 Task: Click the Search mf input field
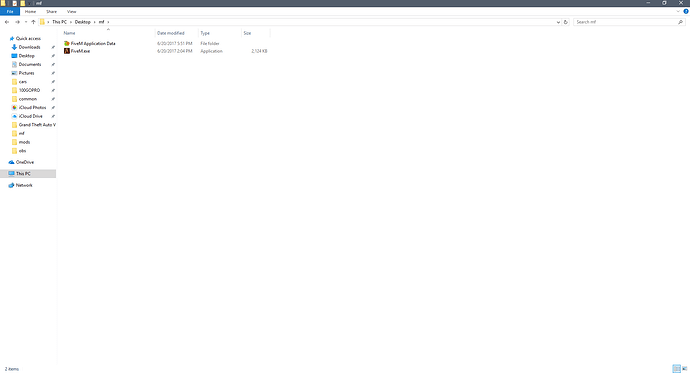click(626, 22)
